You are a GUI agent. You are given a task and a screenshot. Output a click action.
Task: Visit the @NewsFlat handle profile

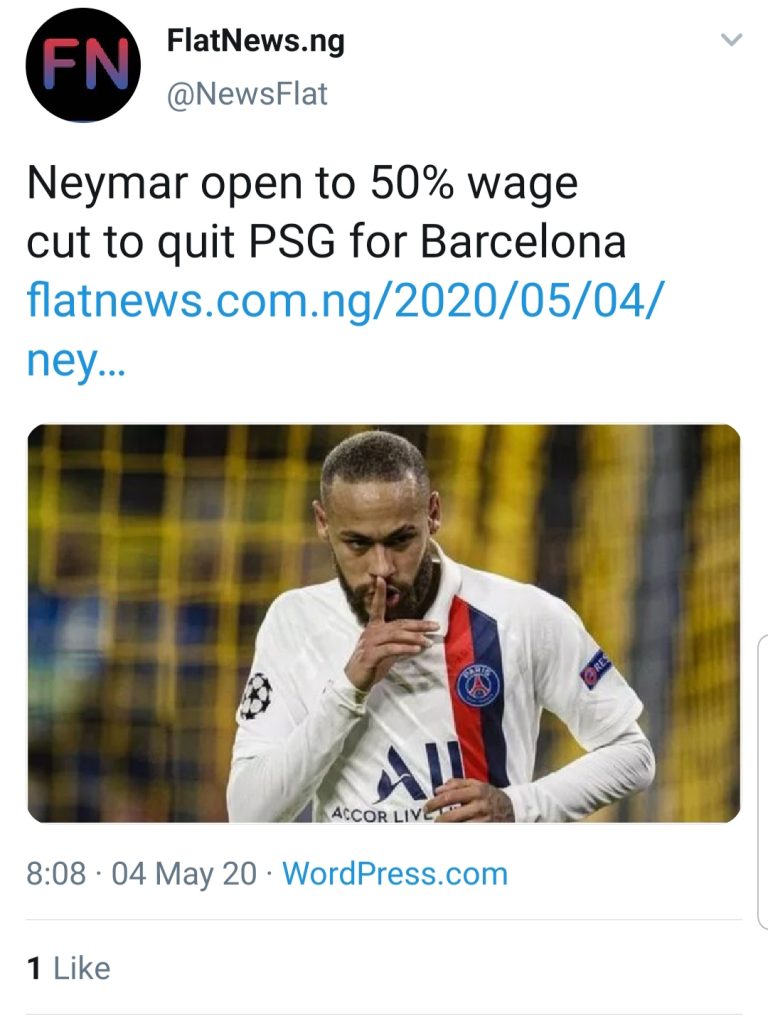pos(247,94)
